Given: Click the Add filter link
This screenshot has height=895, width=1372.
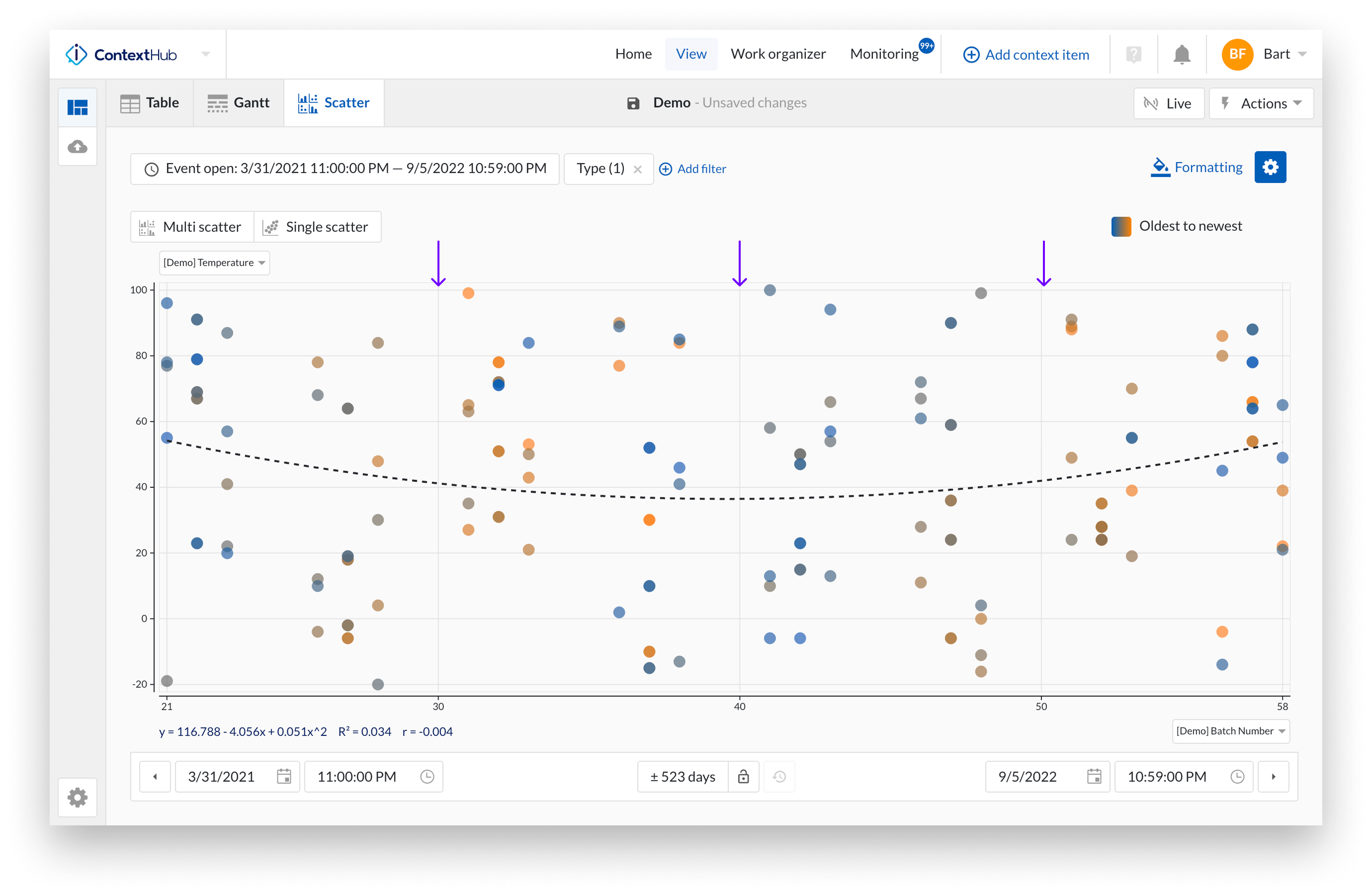Looking at the screenshot, I should click(x=692, y=169).
